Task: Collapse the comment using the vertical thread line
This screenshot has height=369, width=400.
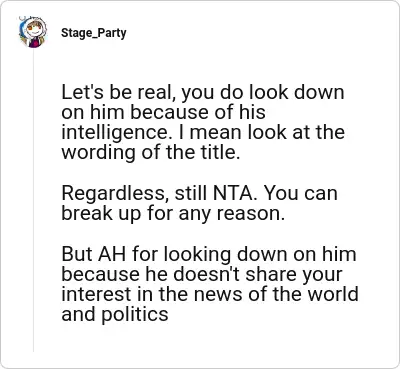Action: (33, 200)
